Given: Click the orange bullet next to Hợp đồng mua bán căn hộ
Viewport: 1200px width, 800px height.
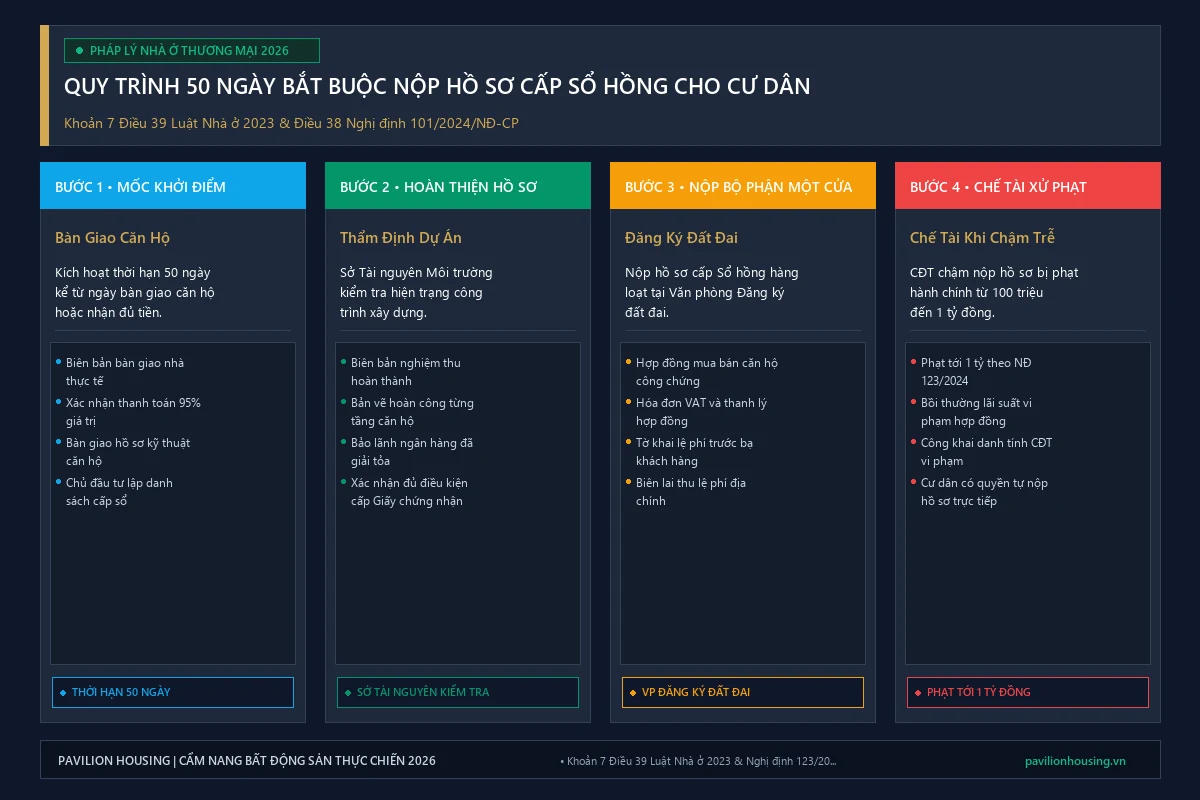Looking at the screenshot, I should (x=628, y=361).
